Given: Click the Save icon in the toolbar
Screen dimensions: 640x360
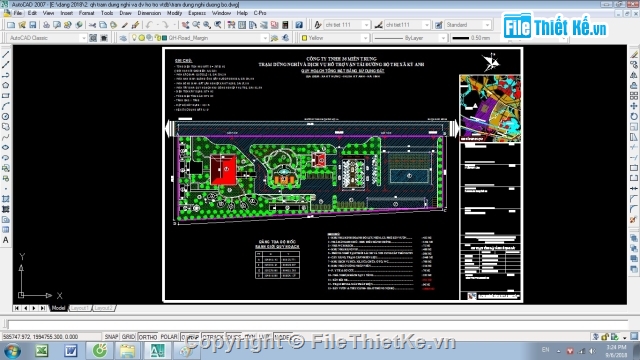Looking at the screenshot, I should [x=32, y=25].
